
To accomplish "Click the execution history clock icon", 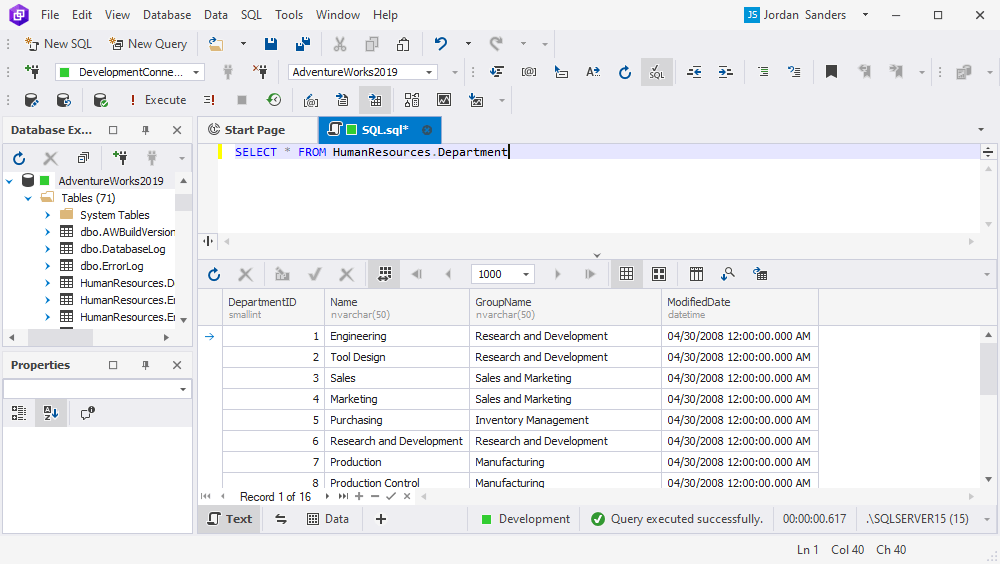I will 274,100.
